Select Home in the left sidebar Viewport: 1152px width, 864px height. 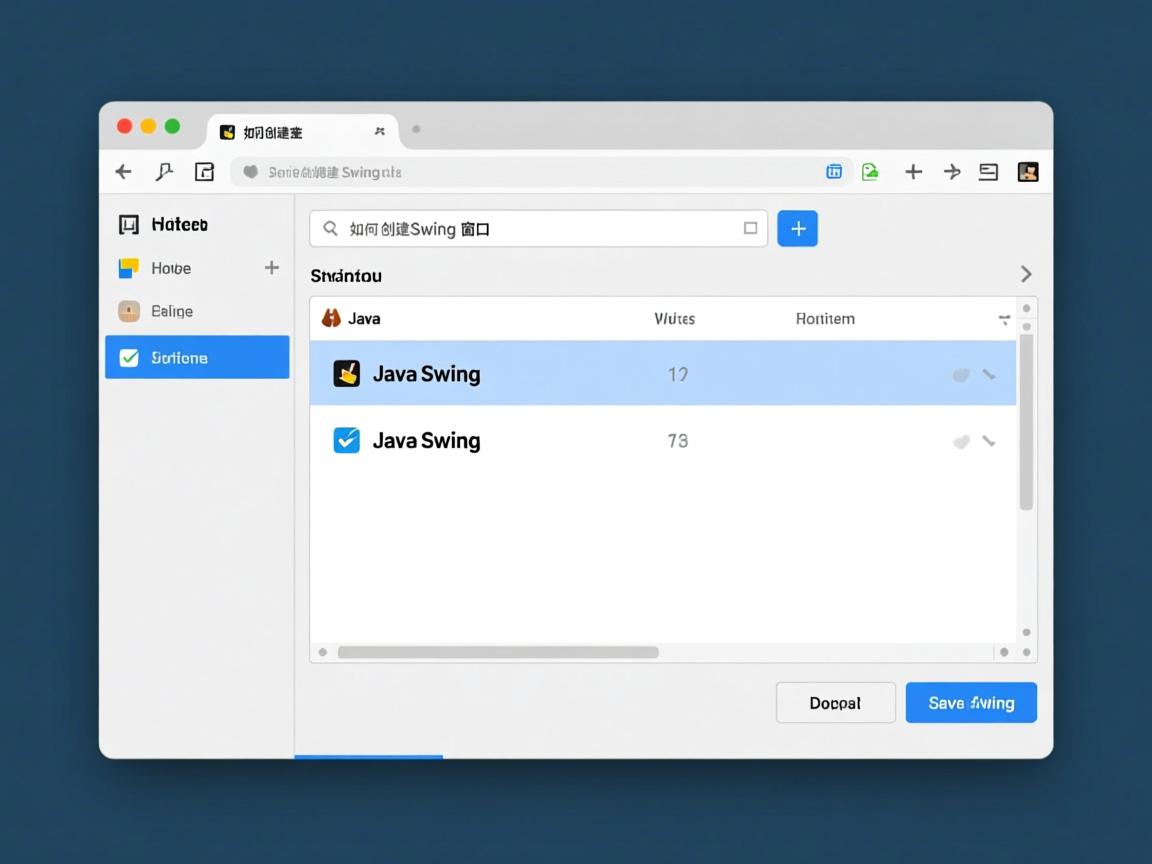[x=170, y=268]
